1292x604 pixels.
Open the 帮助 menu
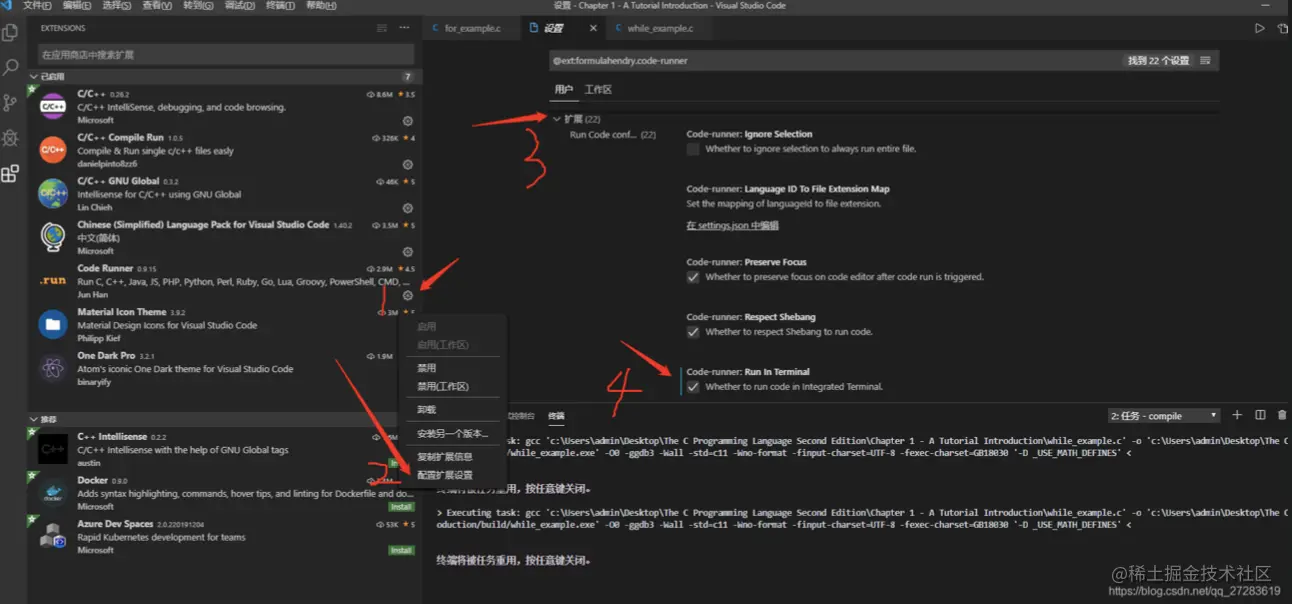[x=321, y=5]
